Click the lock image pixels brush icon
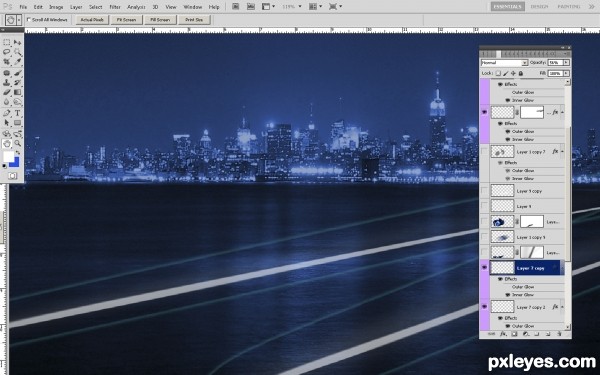The image size is (600, 375). tap(506, 73)
